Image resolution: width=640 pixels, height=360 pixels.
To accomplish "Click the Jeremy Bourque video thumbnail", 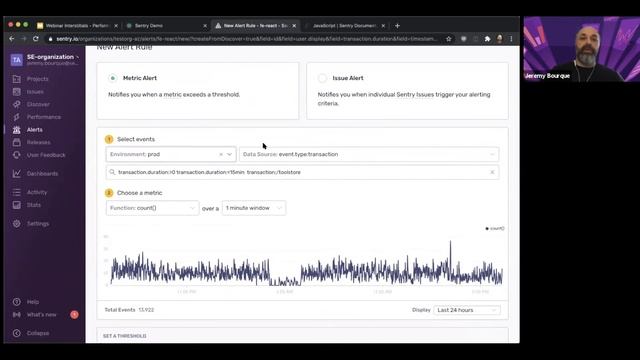I will point(582,49).
